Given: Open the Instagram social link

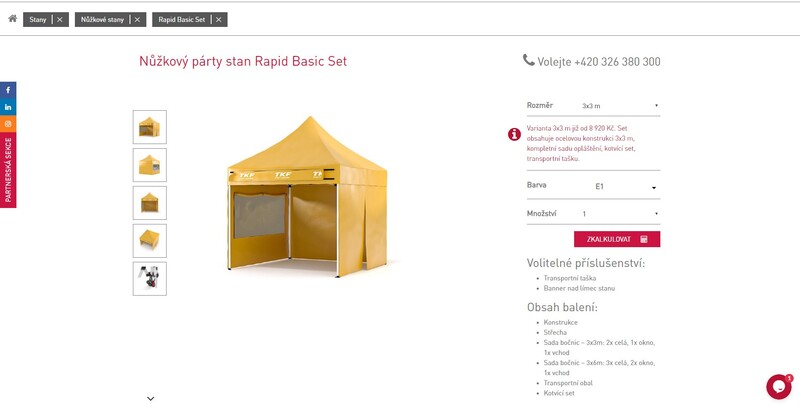Looking at the screenshot, I should (x=8, y=124).
